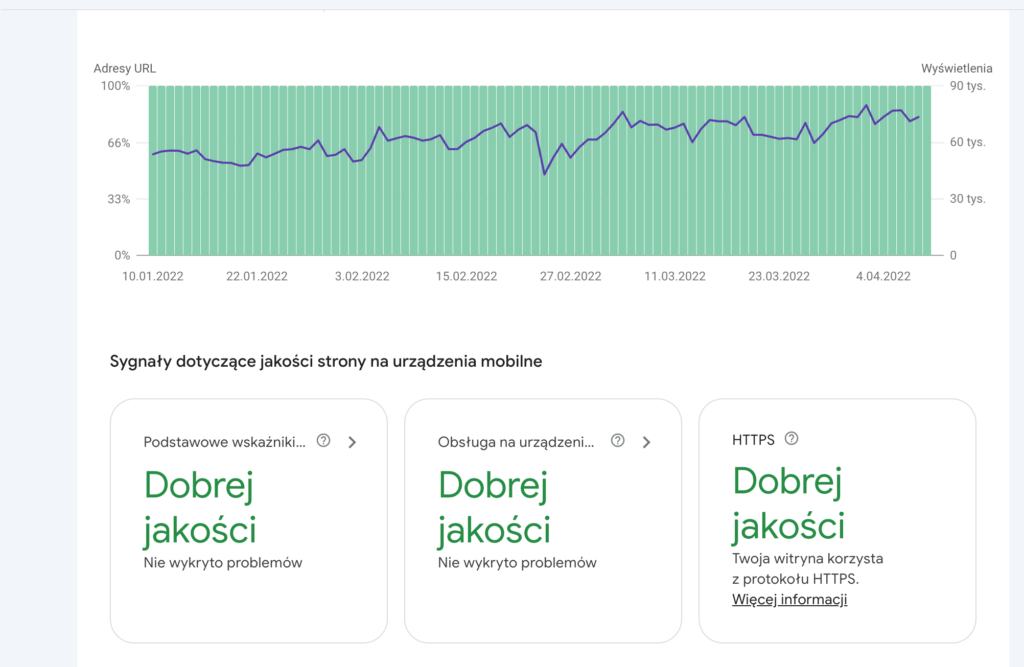This screenshot has width=1024, height=667.
Task: Click the 27.02.2022 date label
Action: click(x=568, y=277)
